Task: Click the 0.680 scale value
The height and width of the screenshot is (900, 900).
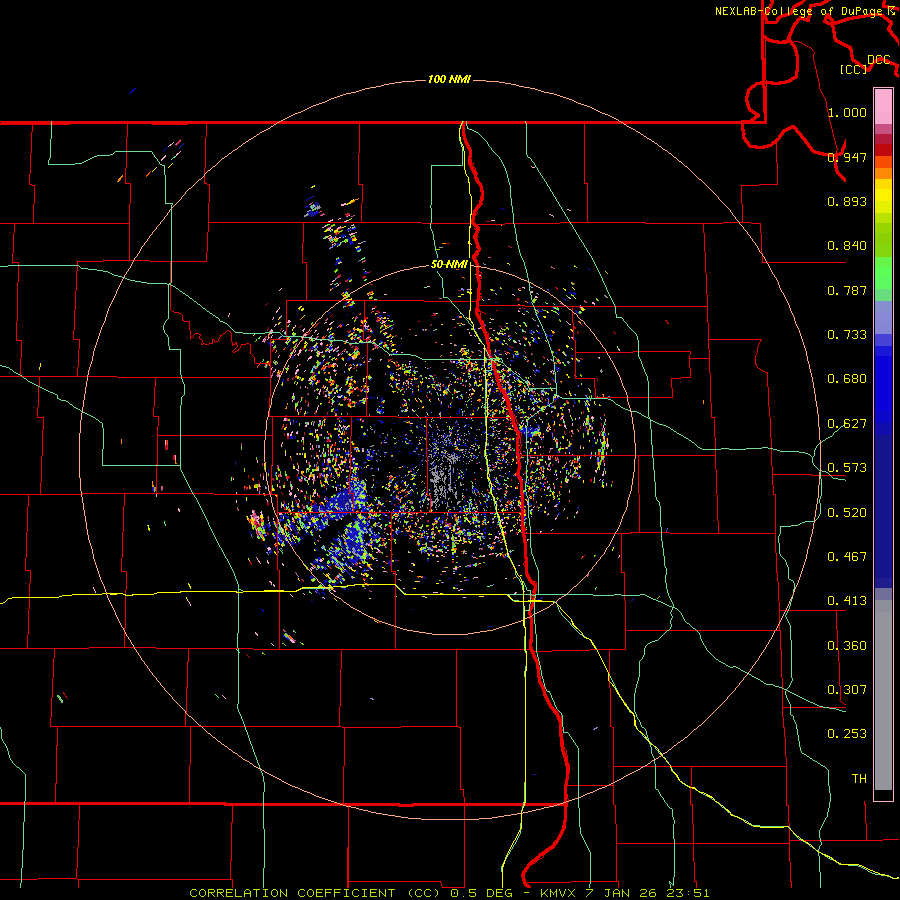Action: point(847,379)
